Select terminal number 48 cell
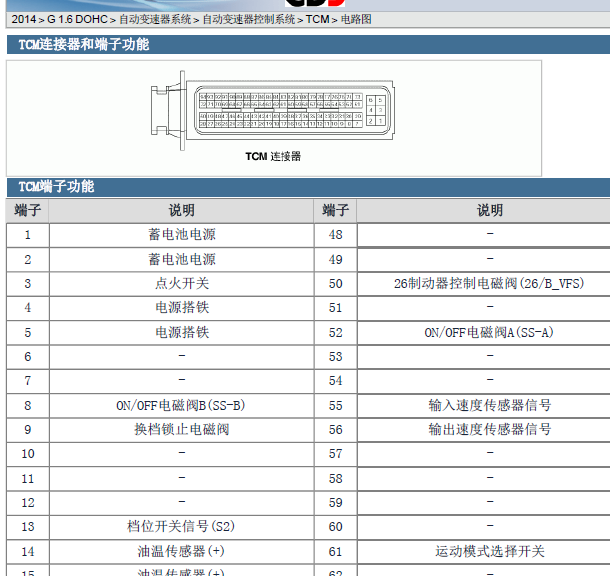Viewport: 610px width, 576px height. [335, 235]
